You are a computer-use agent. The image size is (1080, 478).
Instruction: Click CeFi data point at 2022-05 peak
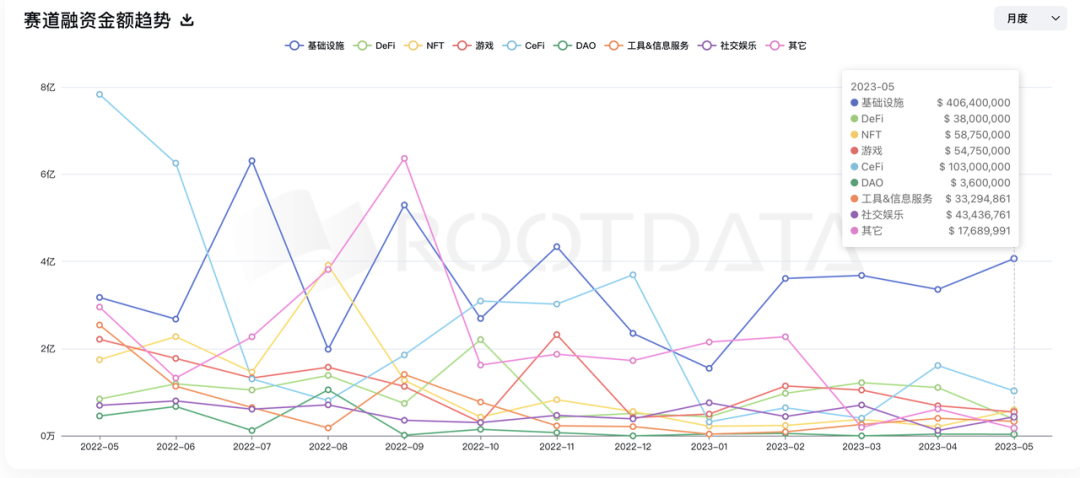(x=99, y=94)
